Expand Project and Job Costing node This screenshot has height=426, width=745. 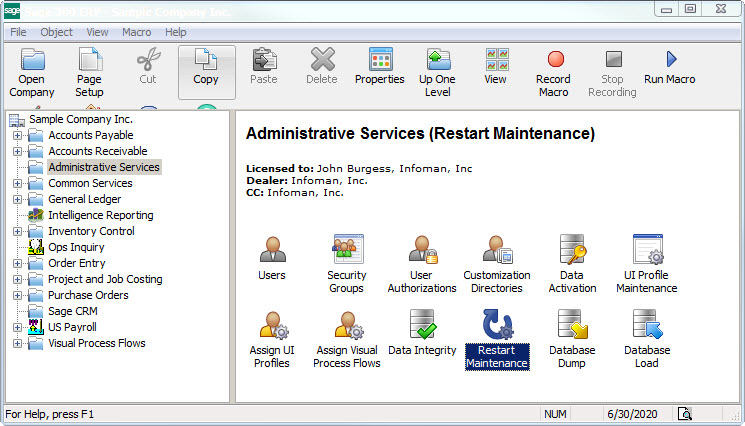coord(18,279)
